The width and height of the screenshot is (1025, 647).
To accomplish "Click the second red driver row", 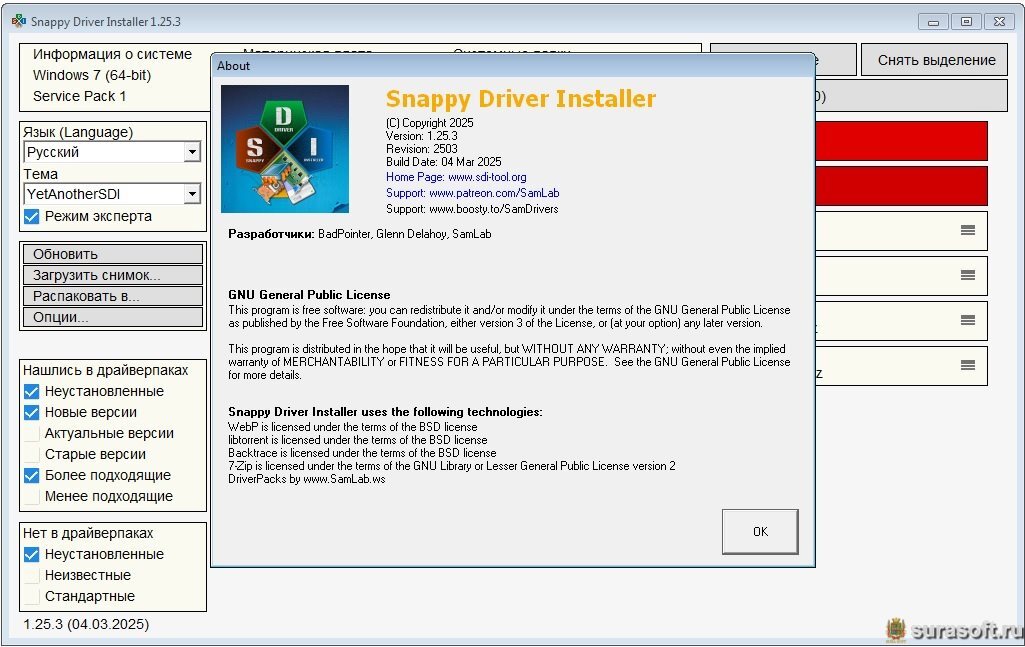I will (x=901, y=186).
